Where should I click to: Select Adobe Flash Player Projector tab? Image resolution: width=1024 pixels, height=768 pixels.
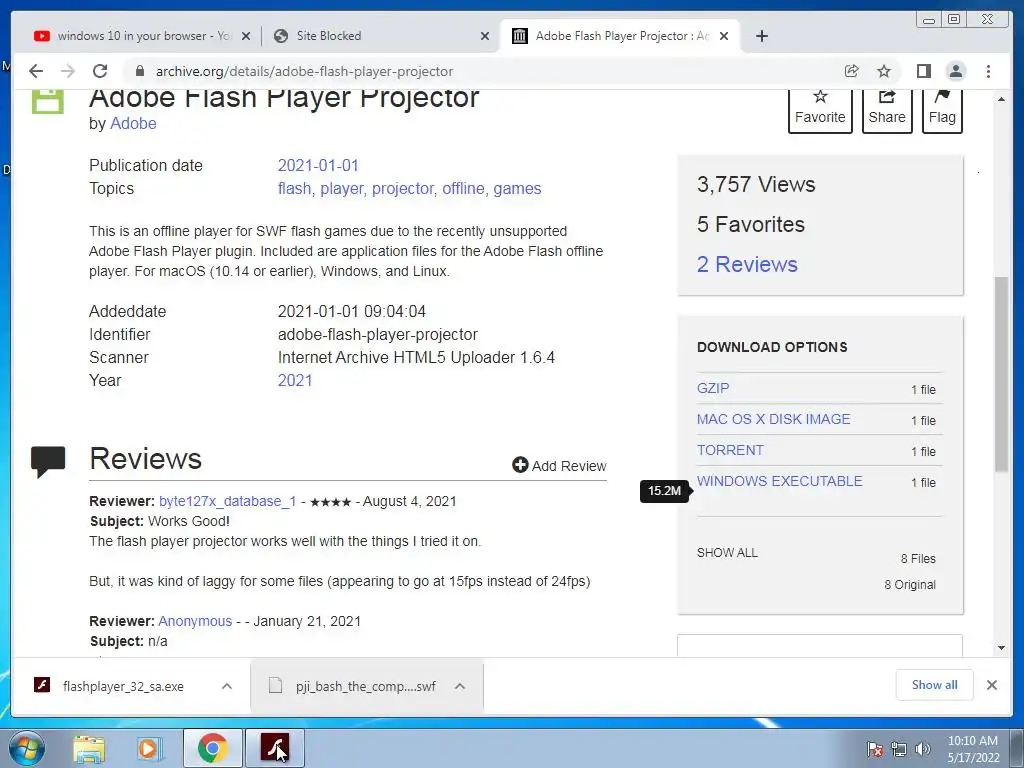(619, 36)
